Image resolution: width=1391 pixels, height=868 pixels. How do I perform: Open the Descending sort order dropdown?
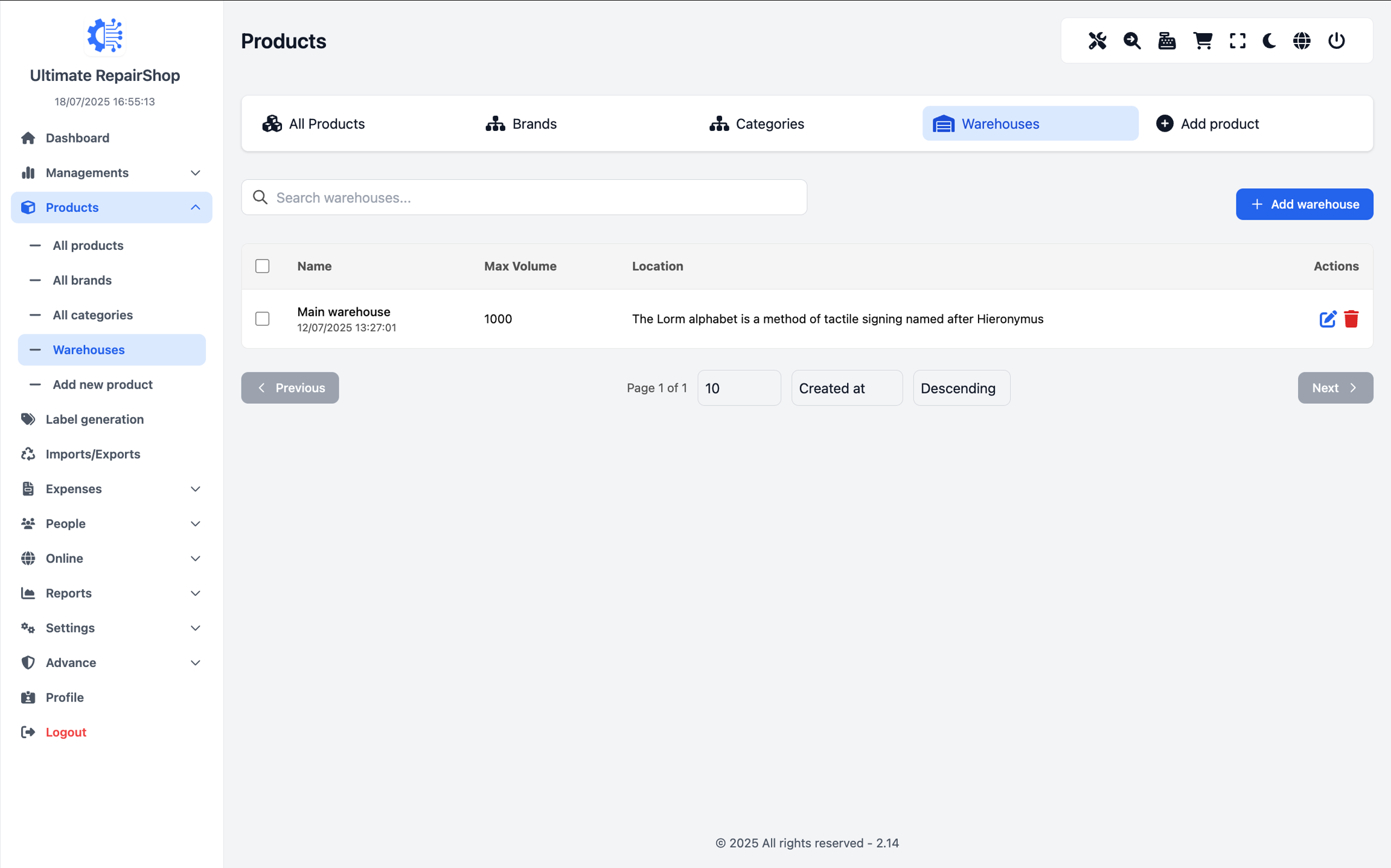pyautogui.click(x=961, y=388)
